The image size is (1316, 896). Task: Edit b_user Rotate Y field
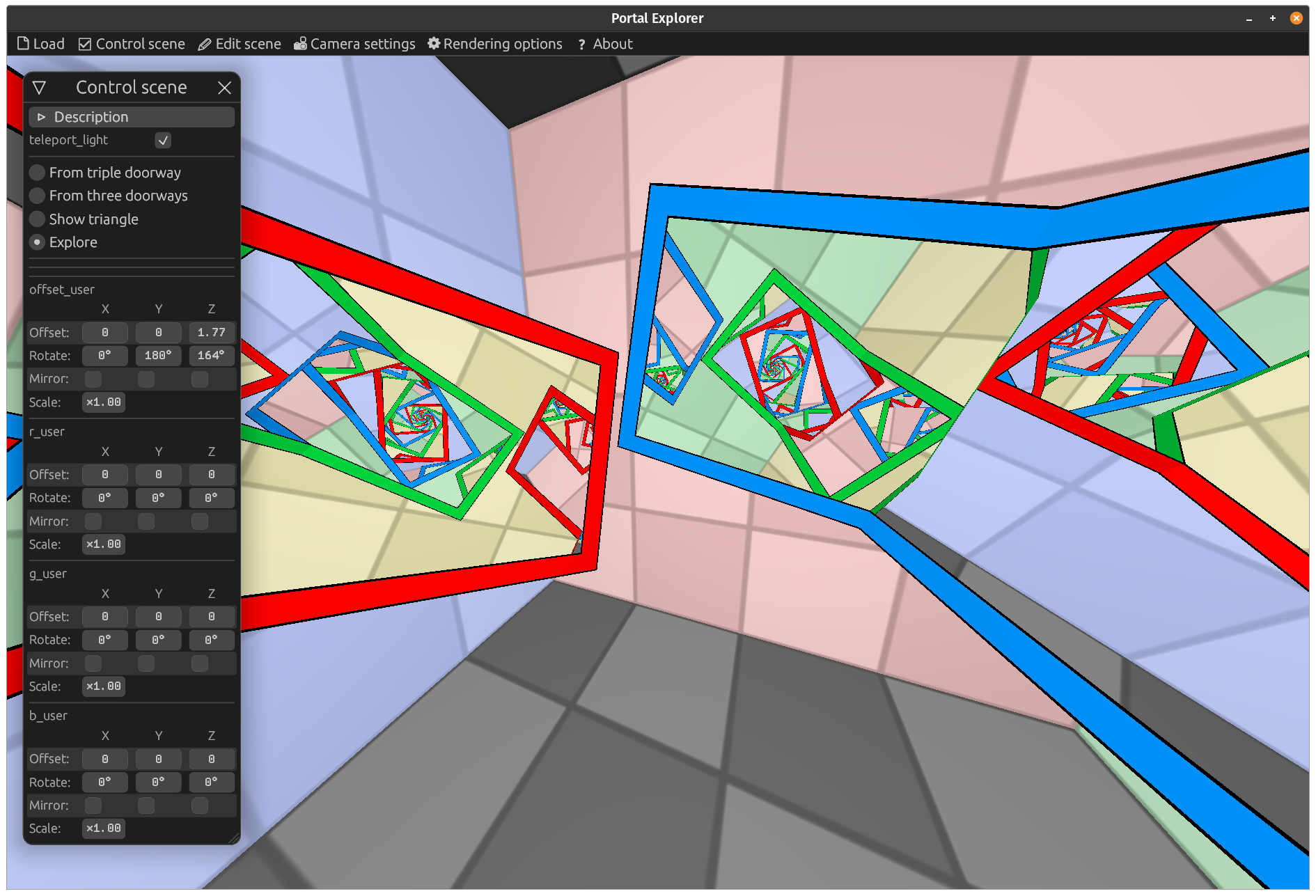(x=159, y=783)
